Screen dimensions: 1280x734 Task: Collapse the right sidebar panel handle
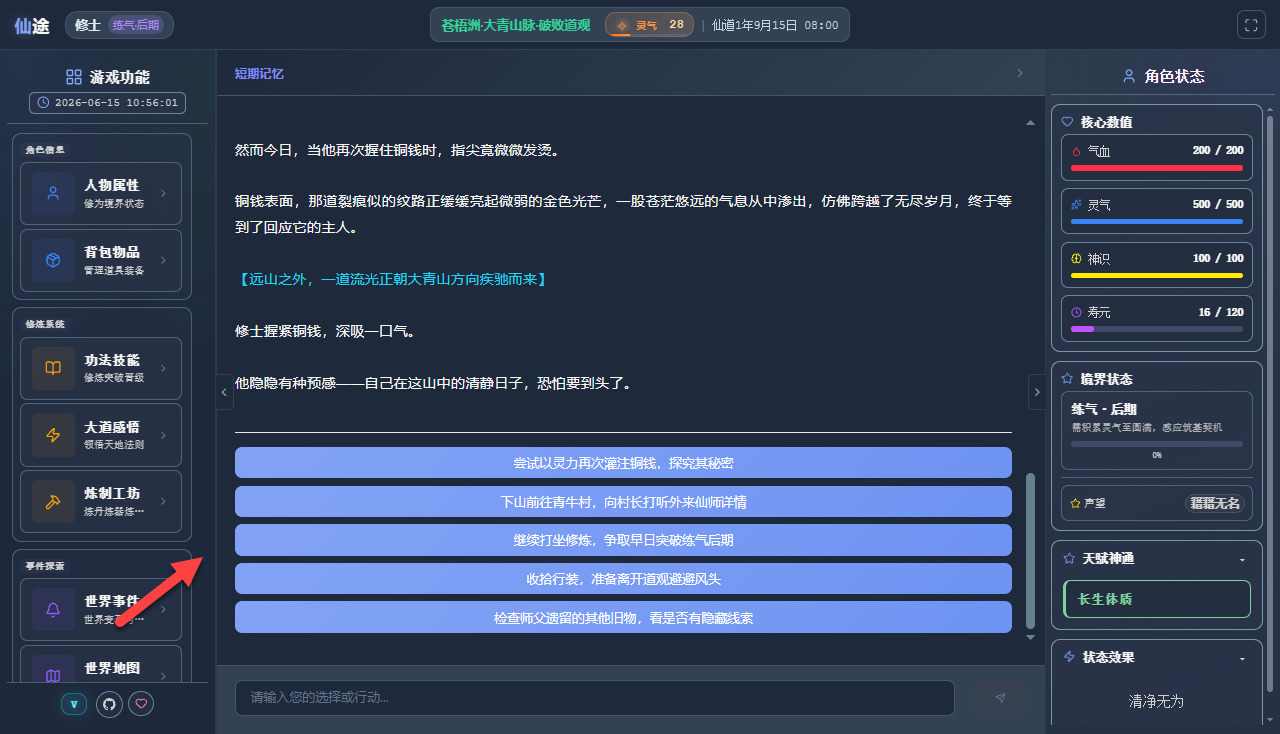(1037, 392)
